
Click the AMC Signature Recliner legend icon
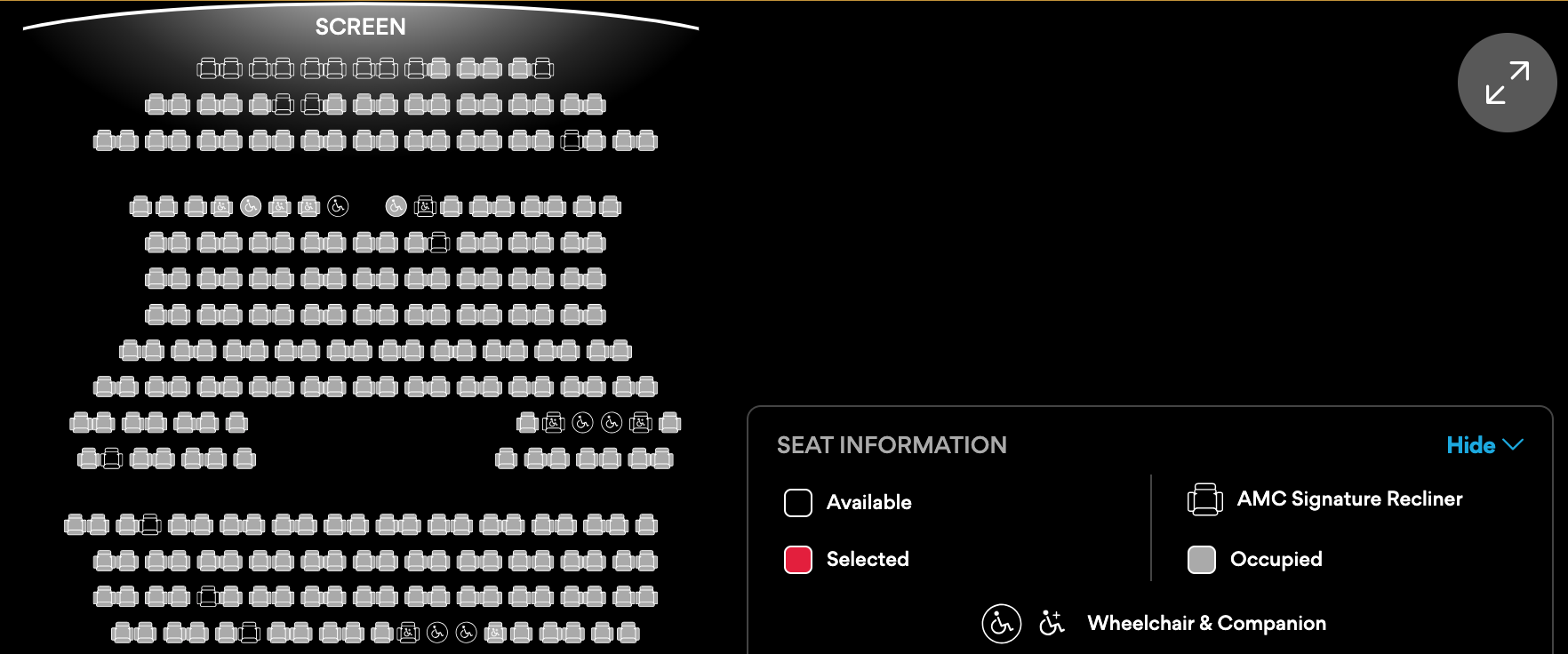[1204, 499]
